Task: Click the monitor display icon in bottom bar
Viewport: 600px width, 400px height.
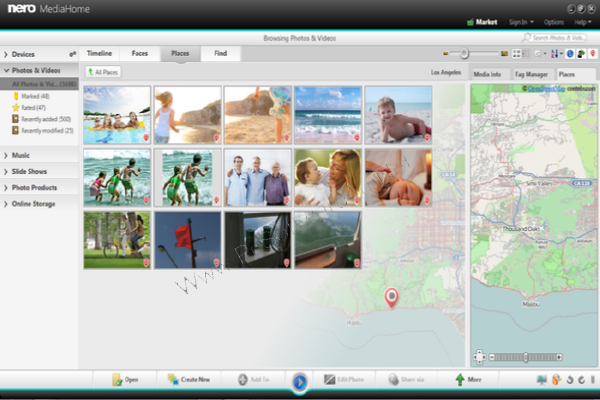Action: [541, 379]
